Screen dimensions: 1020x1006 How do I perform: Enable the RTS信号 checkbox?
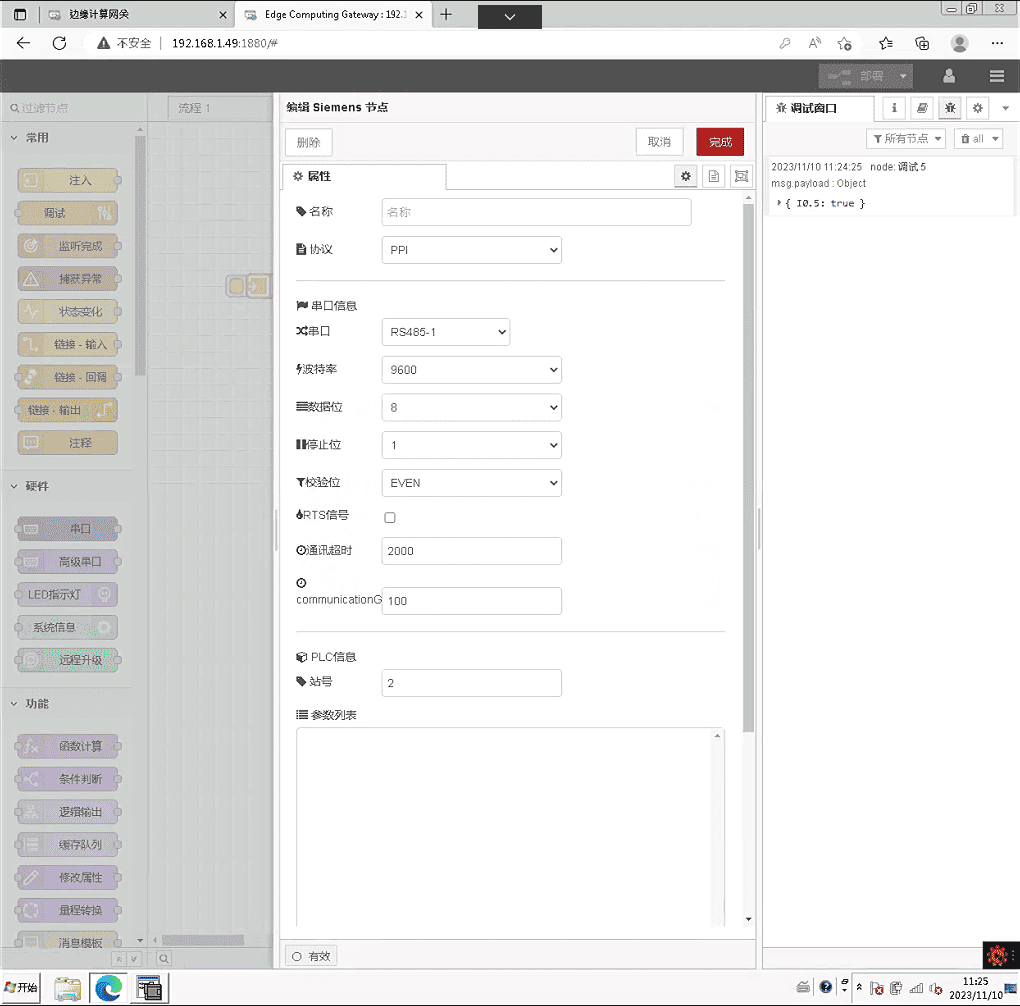tap(390, 517)
